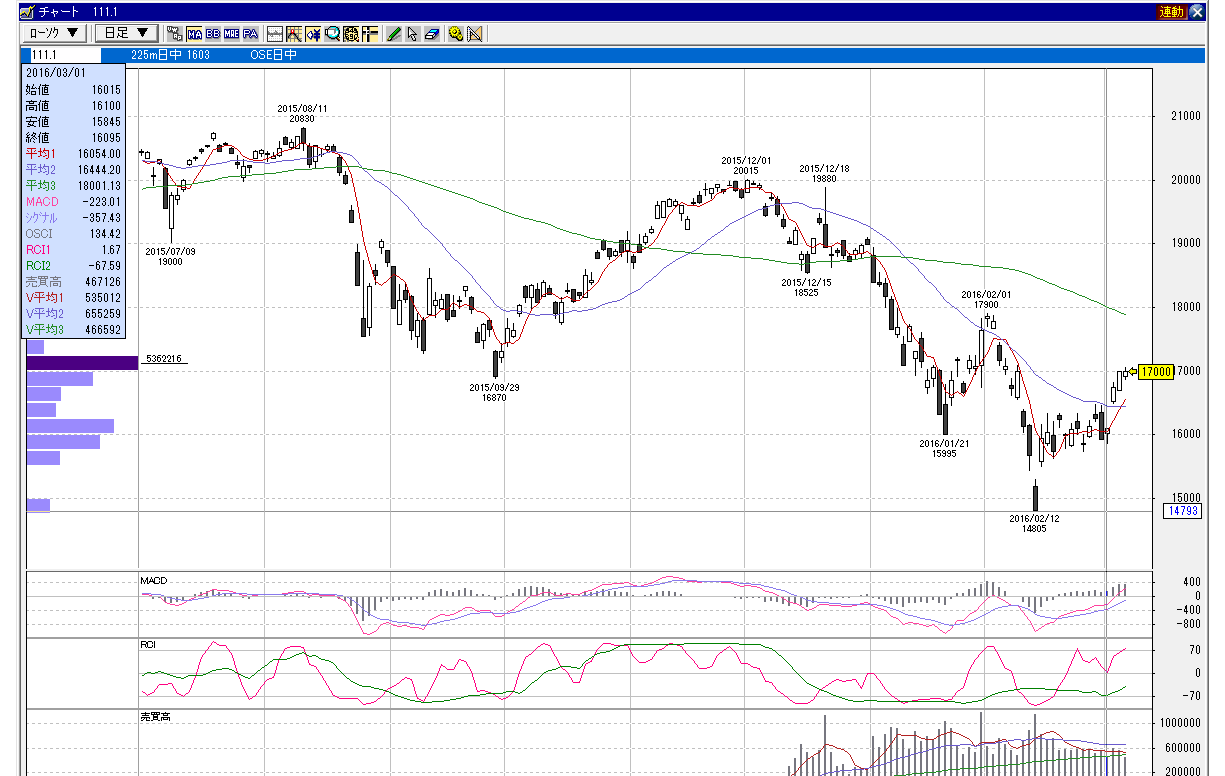Open chart settings gear icon
The height and width of the screenshot is (776, 1225).
point(455,33)
